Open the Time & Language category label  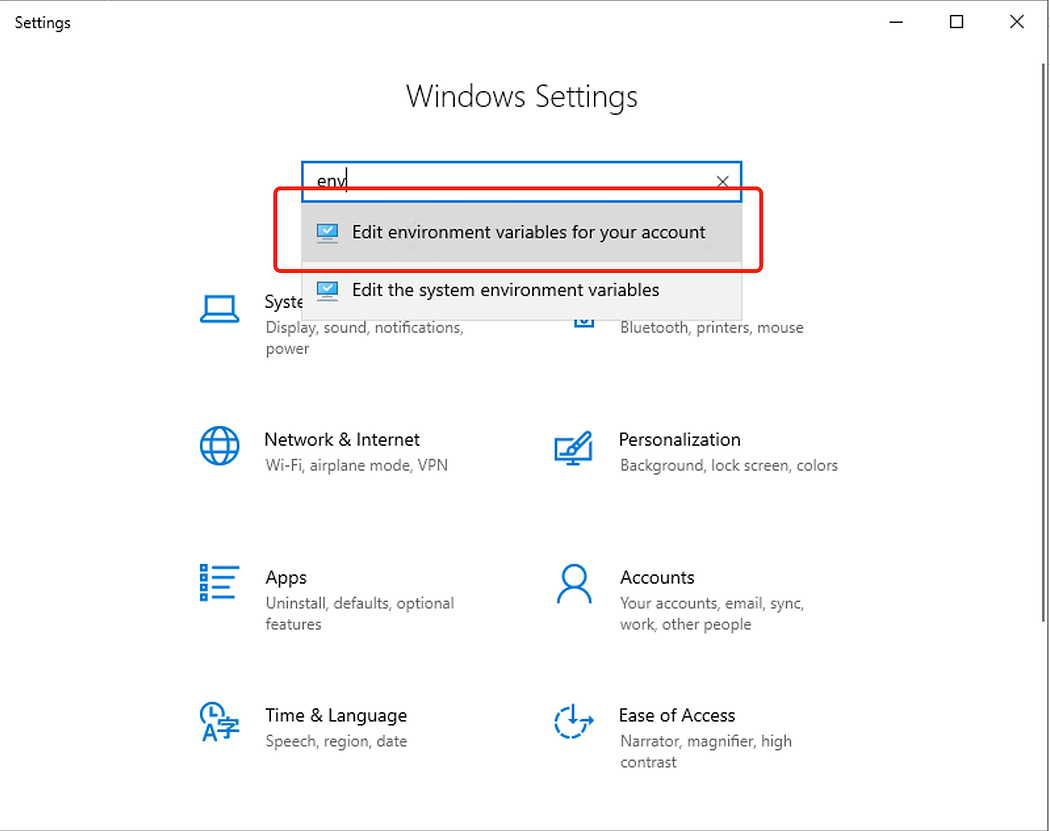336,716
